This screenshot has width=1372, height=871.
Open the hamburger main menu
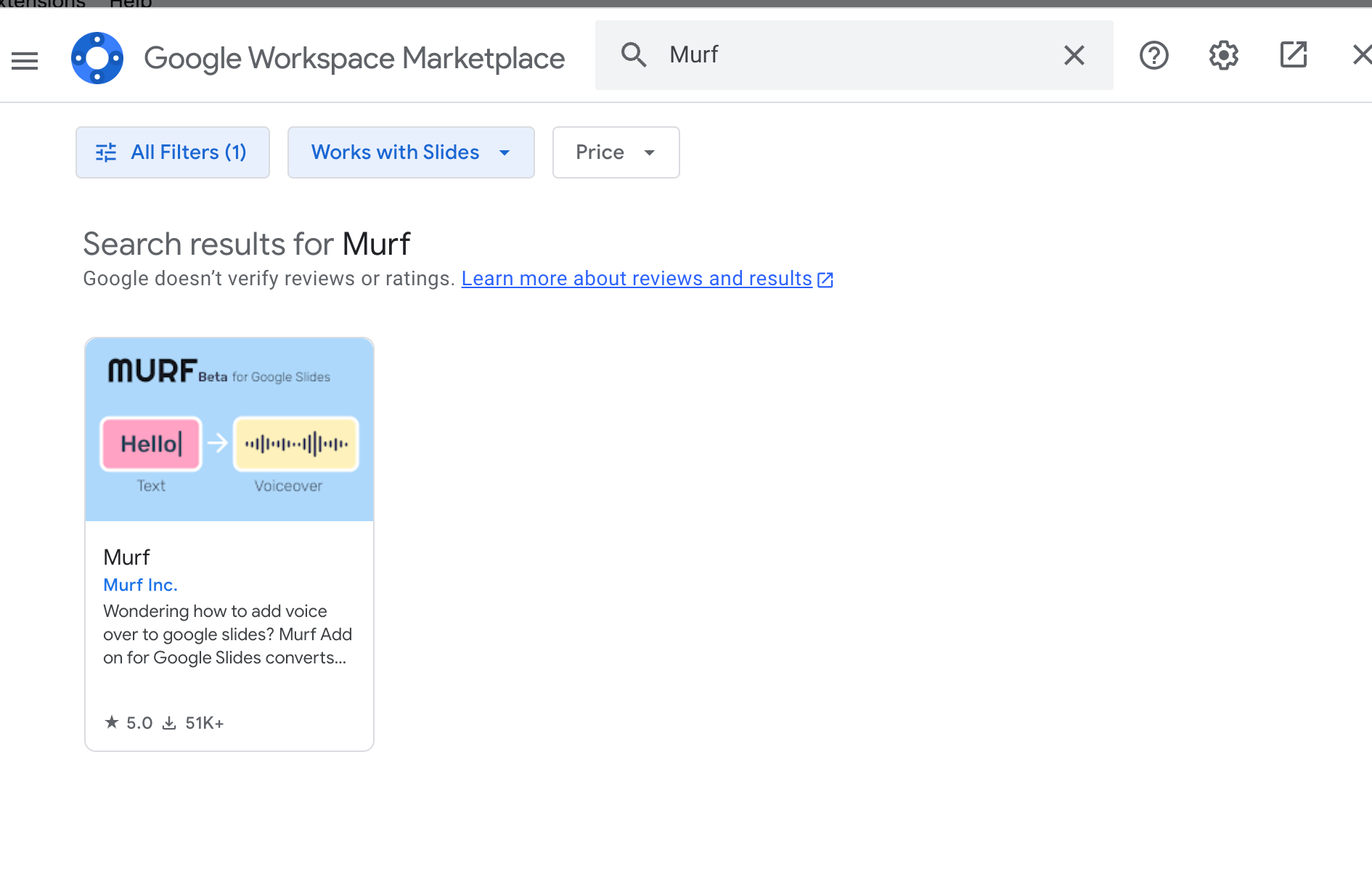click(x=25, y=60)
